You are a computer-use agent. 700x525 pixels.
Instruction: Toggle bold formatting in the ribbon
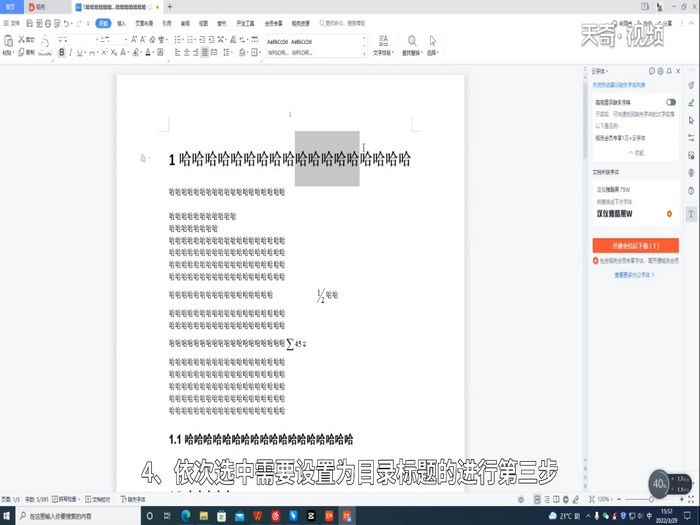click(x=62, y=52)
